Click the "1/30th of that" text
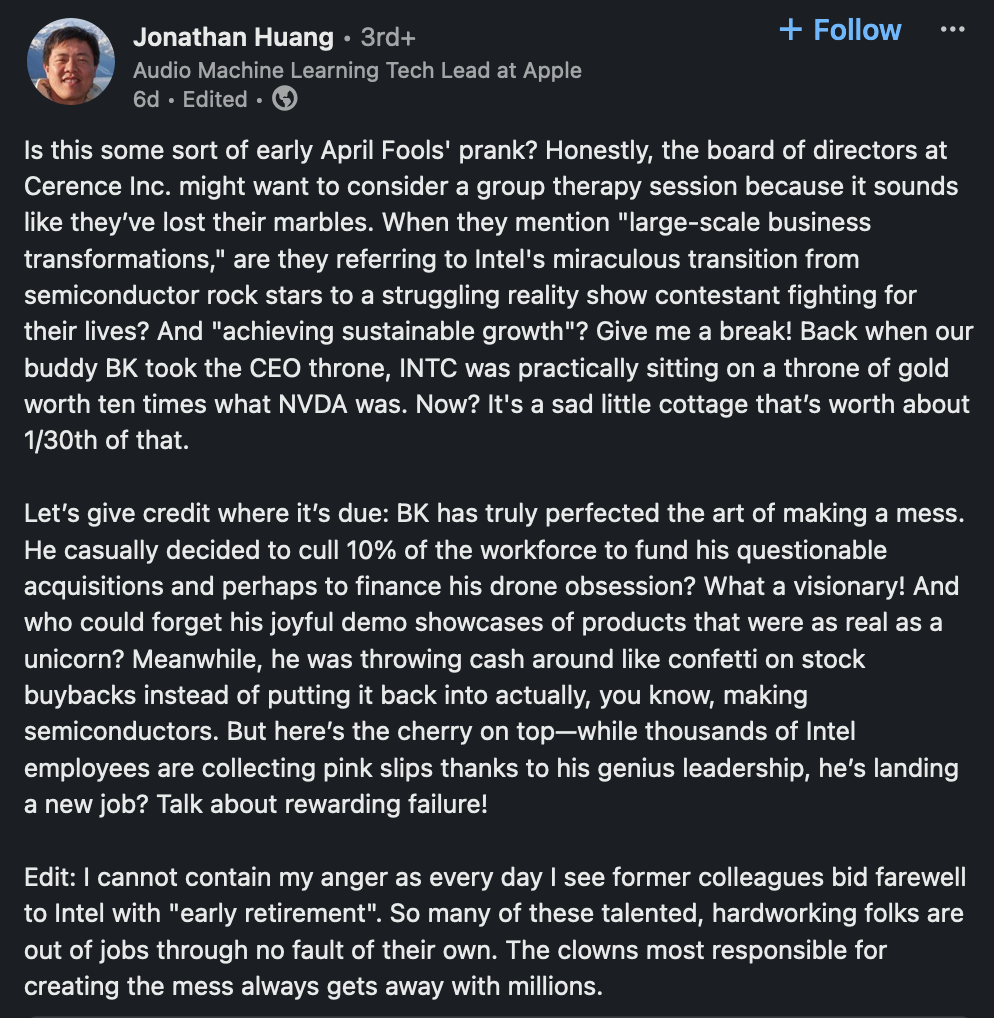994x1018 pixels. pos(106,440)
